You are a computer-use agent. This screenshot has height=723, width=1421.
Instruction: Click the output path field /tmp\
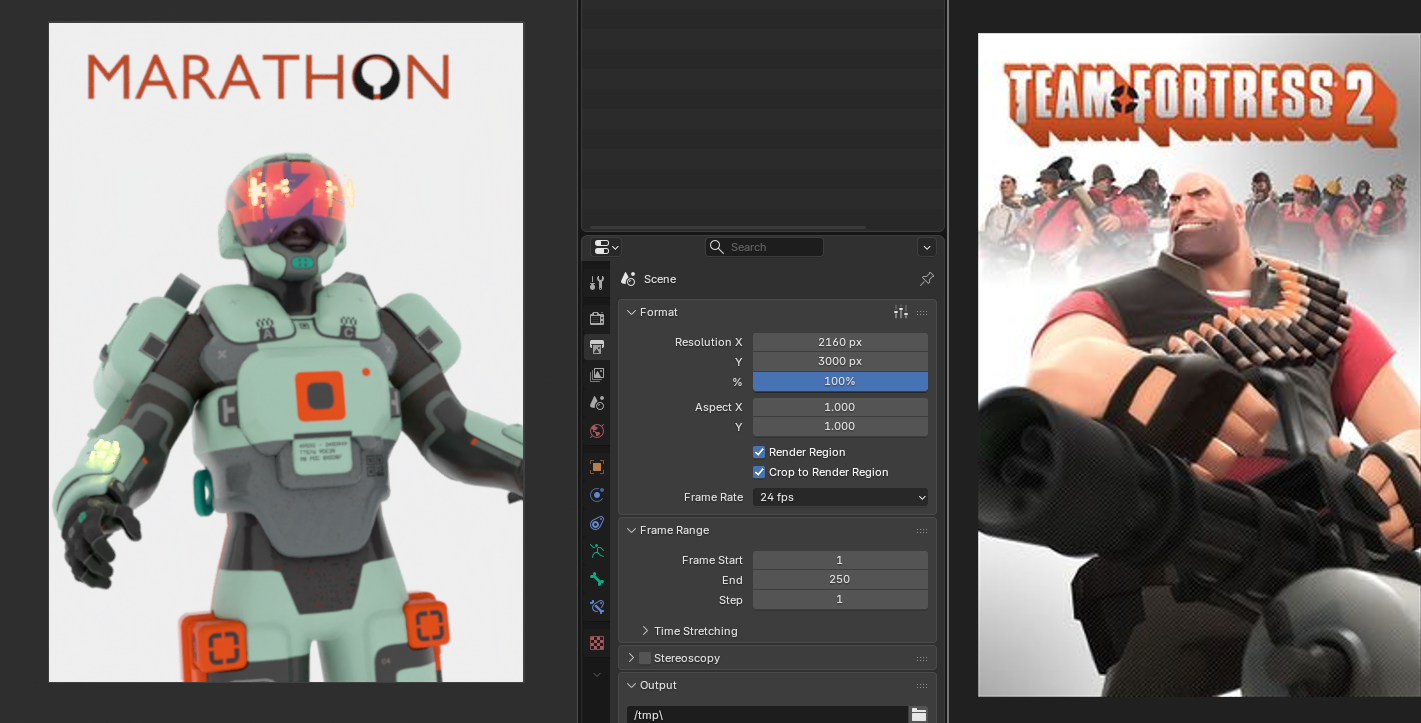pos(767,715)
